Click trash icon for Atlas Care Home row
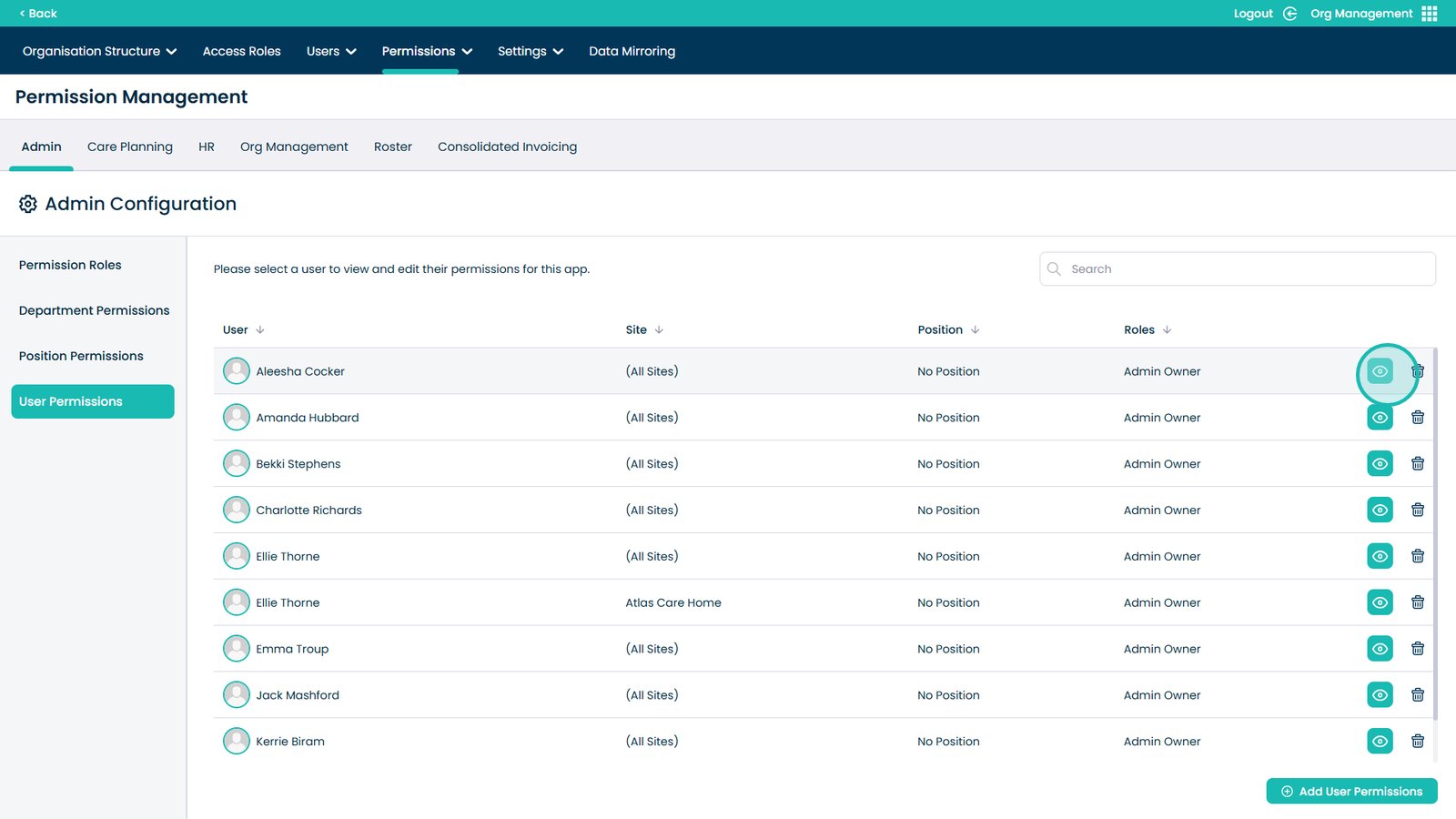The width and height of the screenshot is (1456, 819). point(1417,602)
